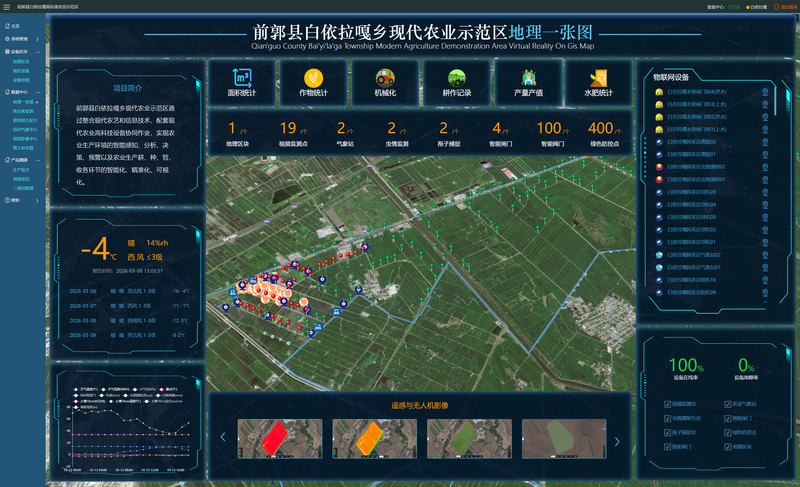
Task: Toggle the hamburger menu icon
Action: click(7, 7)
